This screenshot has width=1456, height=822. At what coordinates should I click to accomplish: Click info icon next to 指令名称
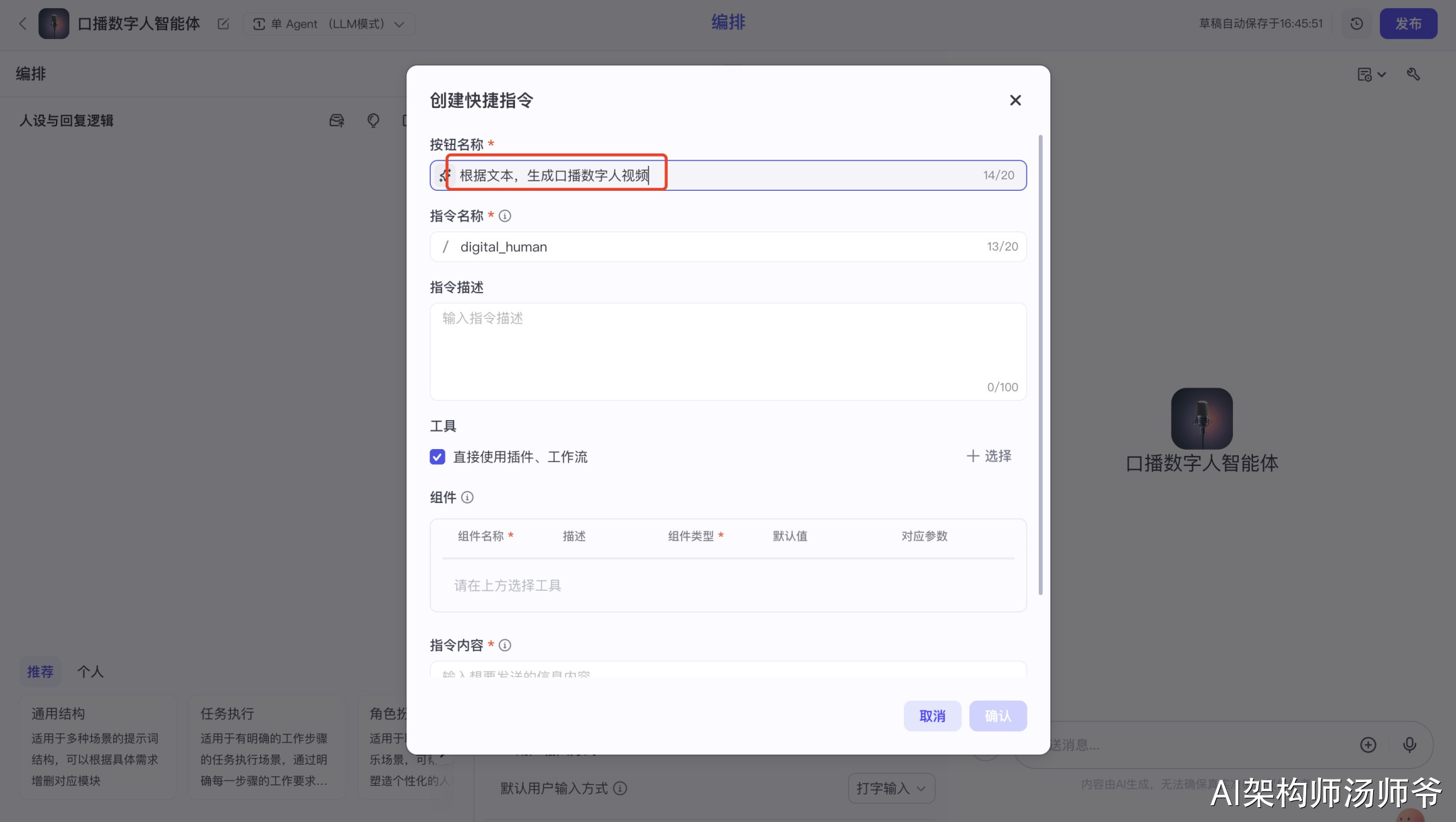point(505,216)
